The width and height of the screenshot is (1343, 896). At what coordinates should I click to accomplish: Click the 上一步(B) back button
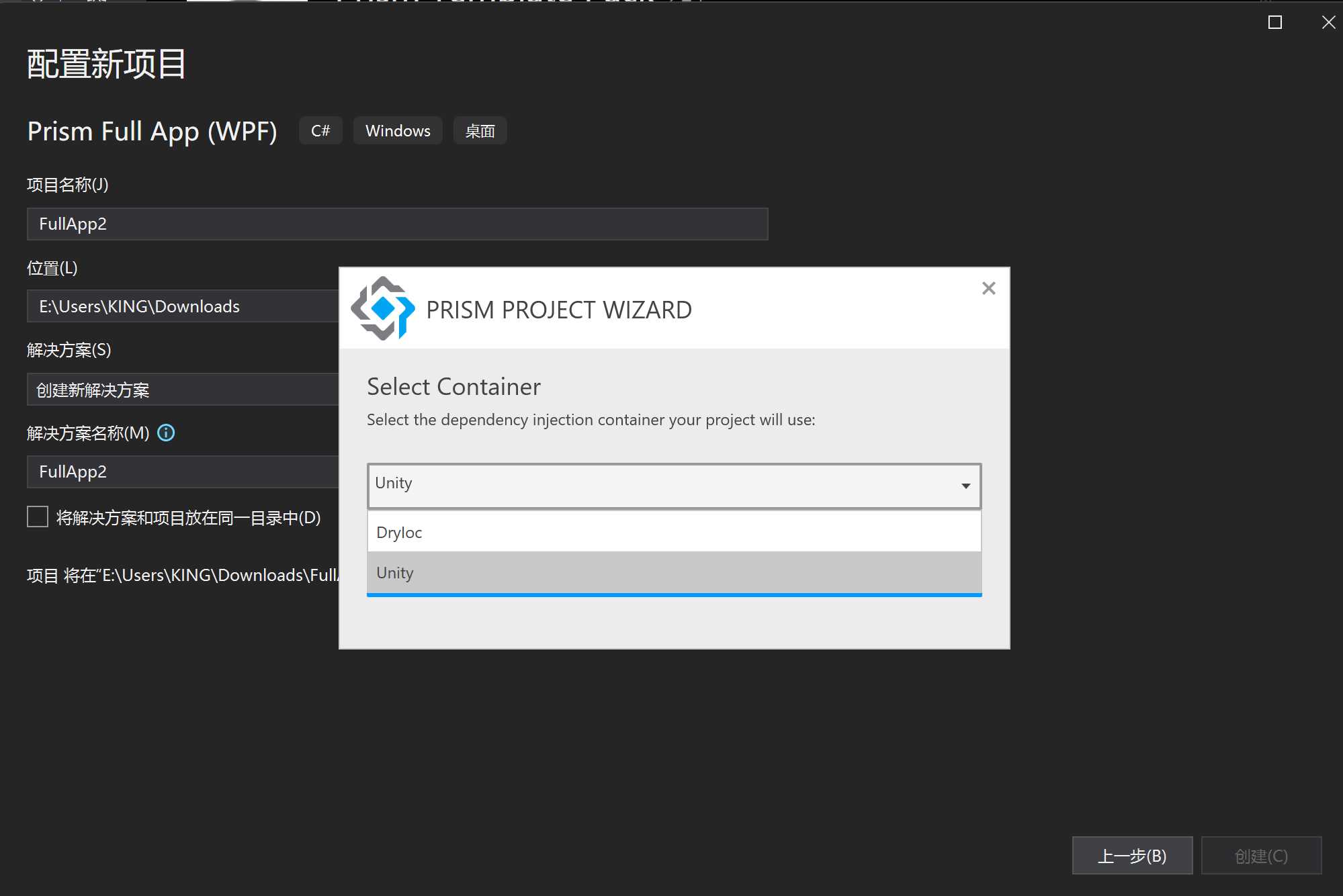[x=1132, y=856]
